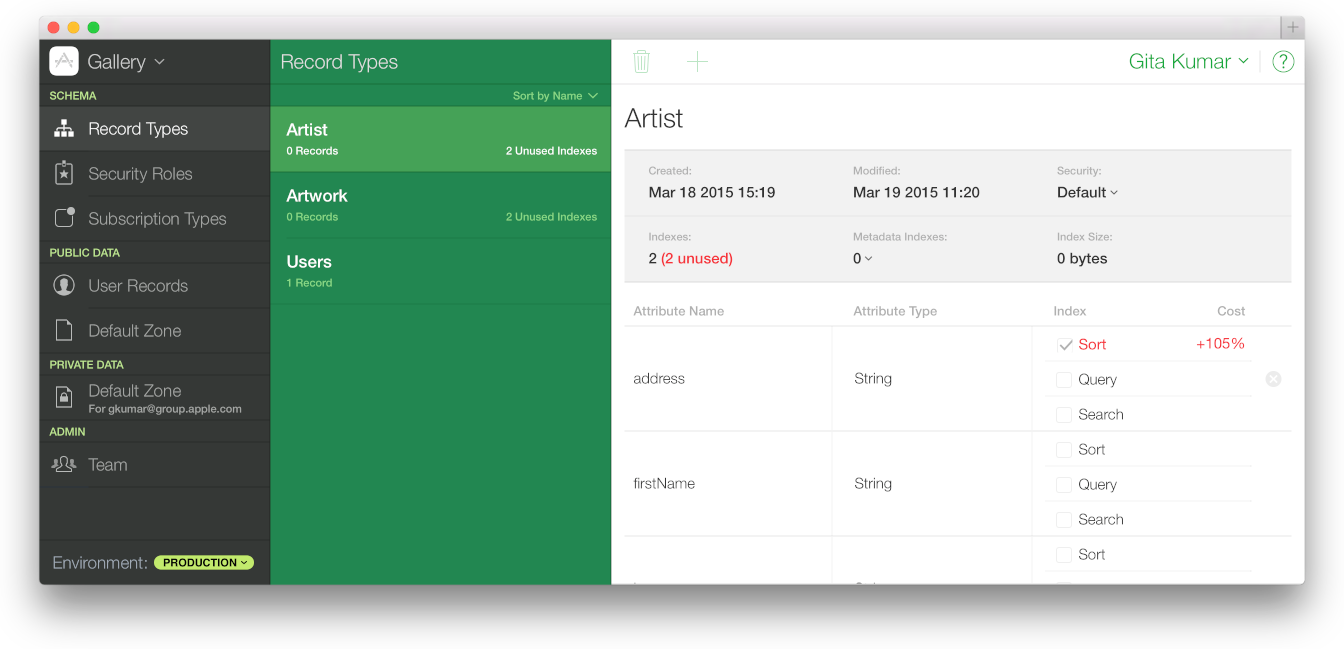Click the trash delete icon

pos(642,61)
